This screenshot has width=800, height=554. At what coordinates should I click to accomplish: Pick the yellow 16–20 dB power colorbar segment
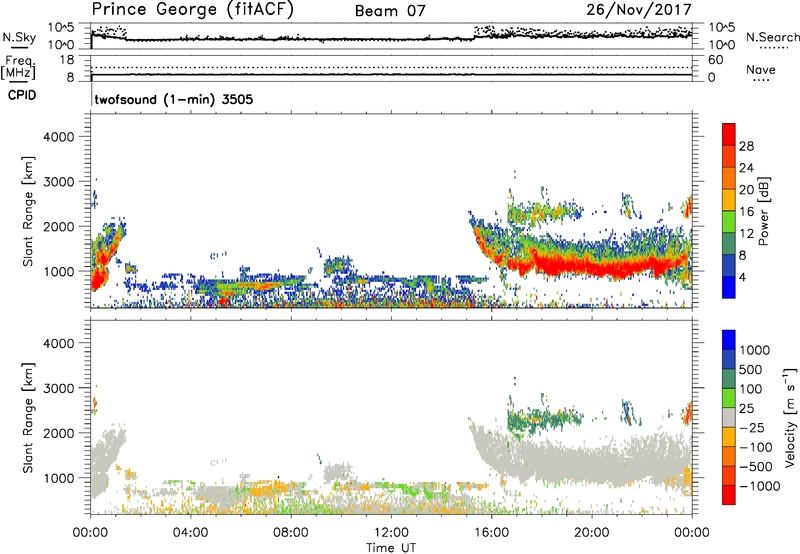729,200
